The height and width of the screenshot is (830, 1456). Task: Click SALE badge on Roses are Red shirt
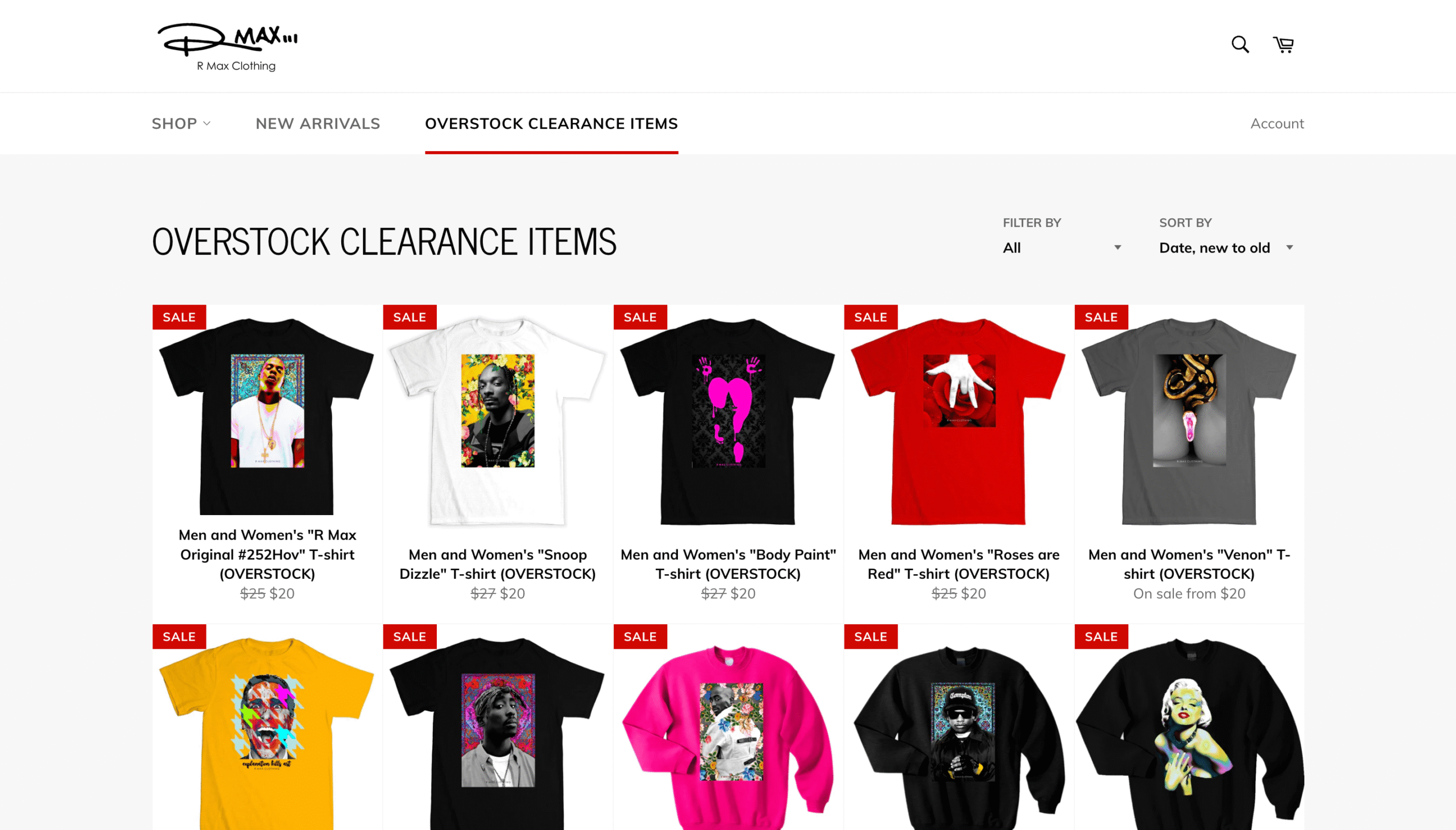pos(870,317)
